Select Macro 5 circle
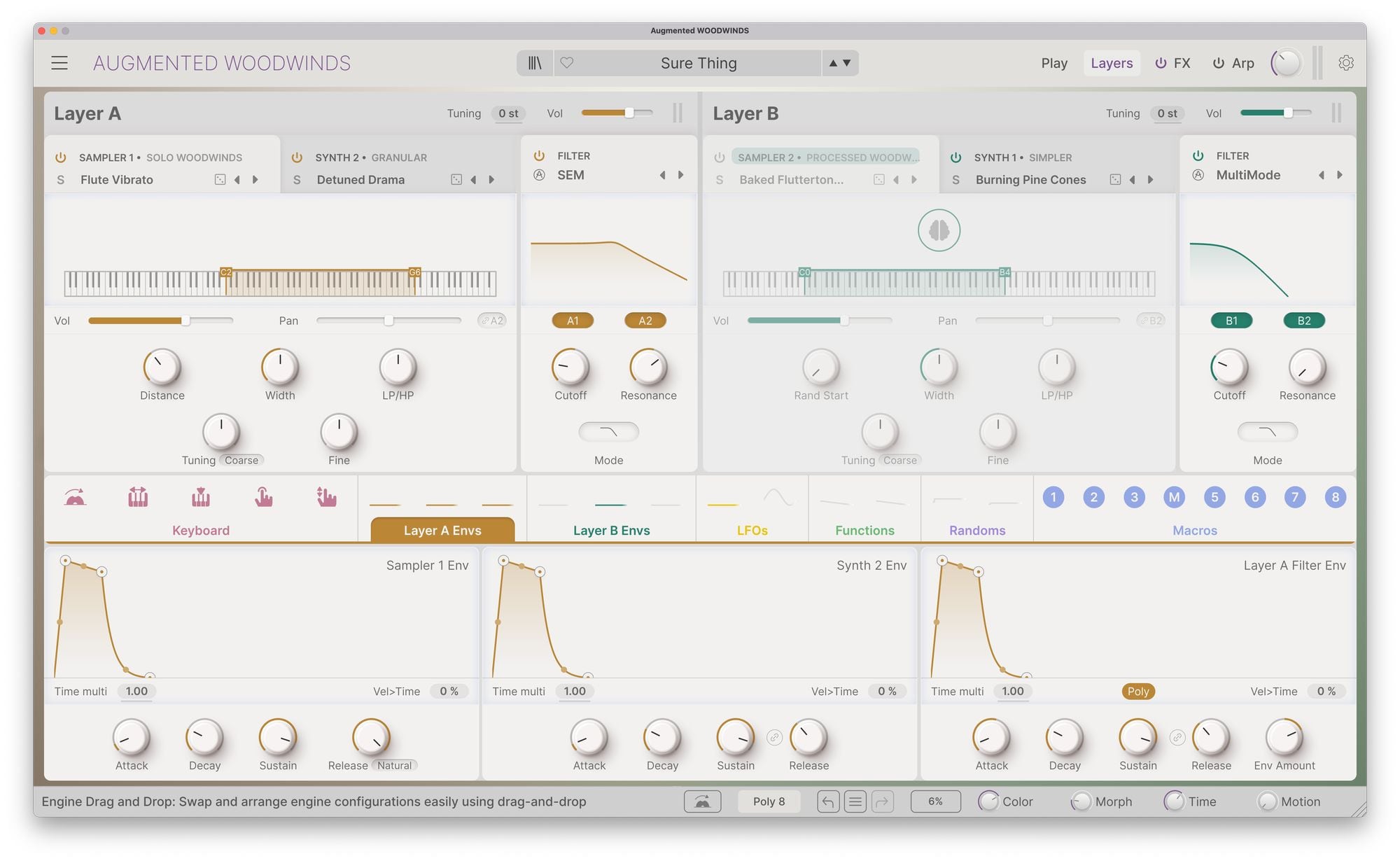The image size is (1400, 861). pos(1214,498)
